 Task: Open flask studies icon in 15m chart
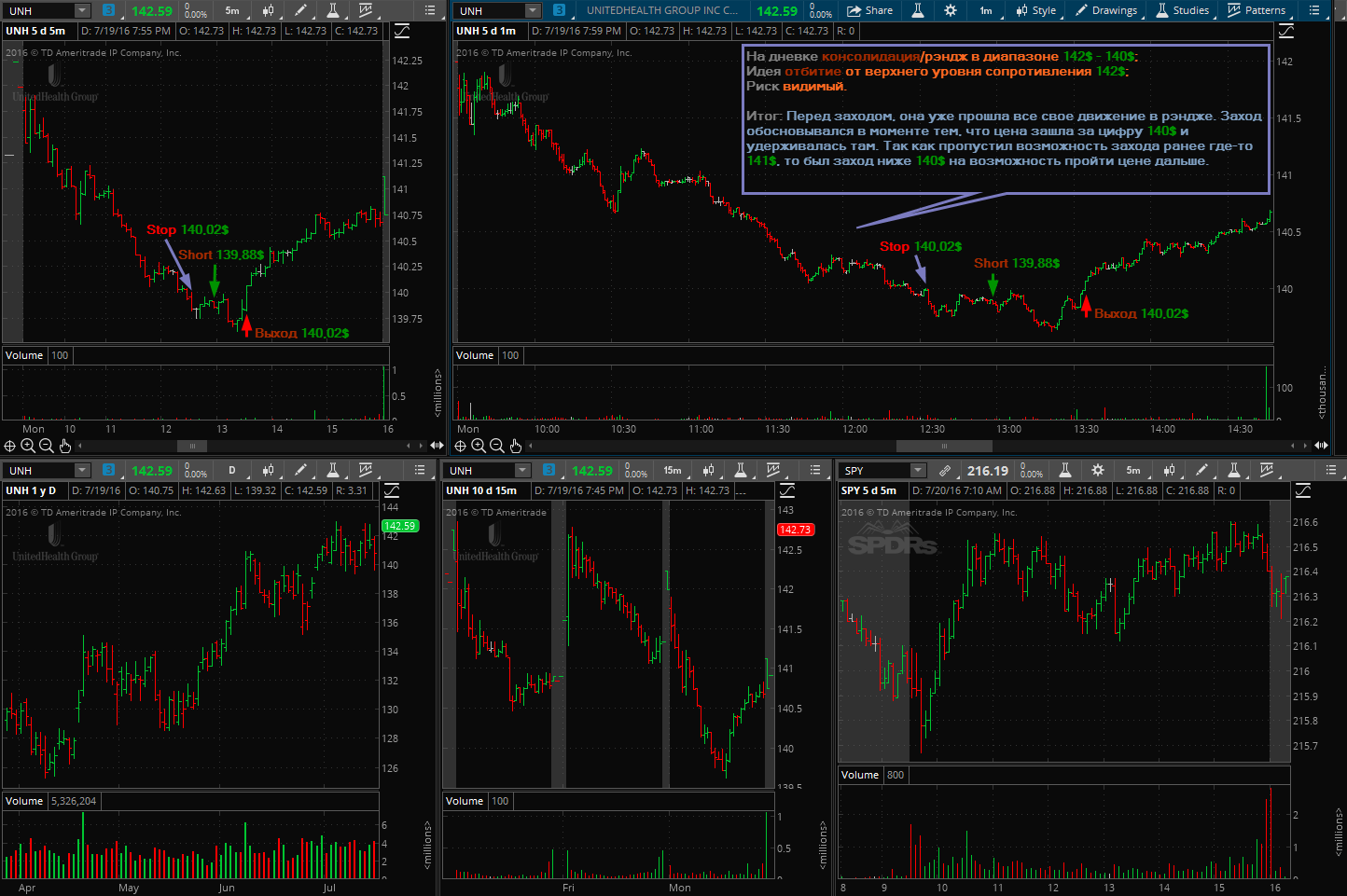pyautogui.click(x=741, y=470)
